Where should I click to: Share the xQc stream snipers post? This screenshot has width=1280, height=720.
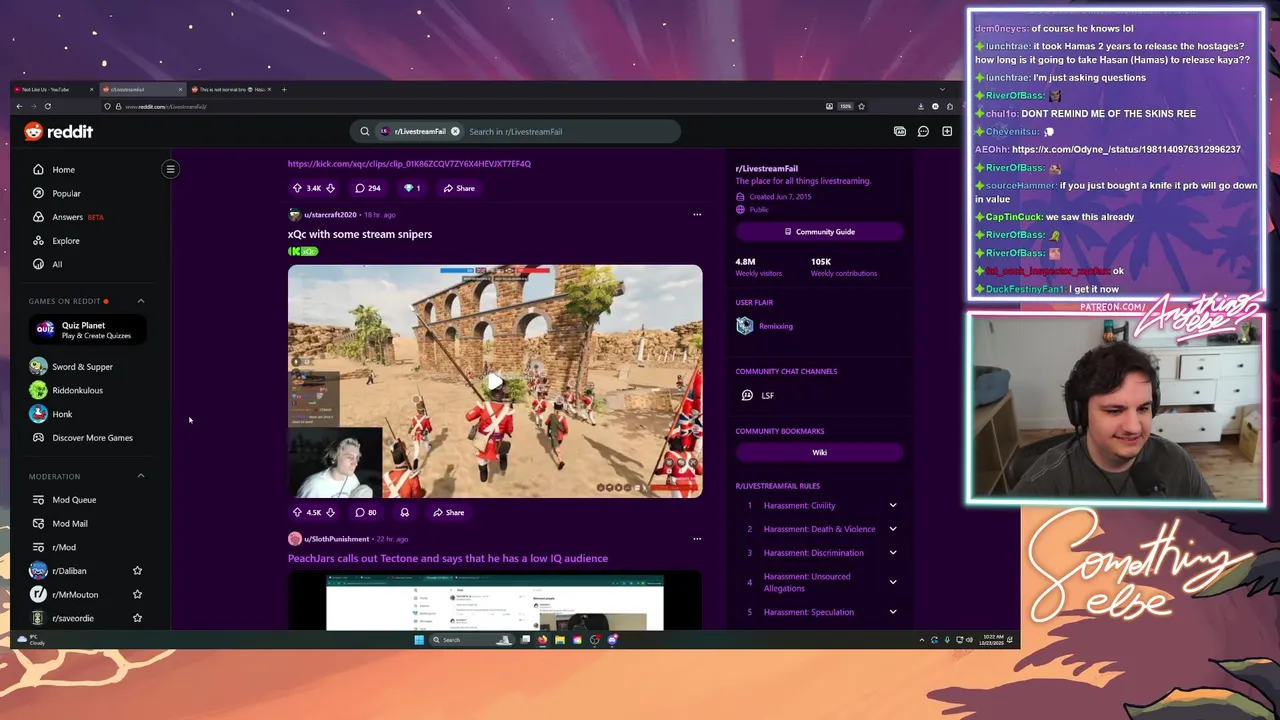(x=448, y=512)
